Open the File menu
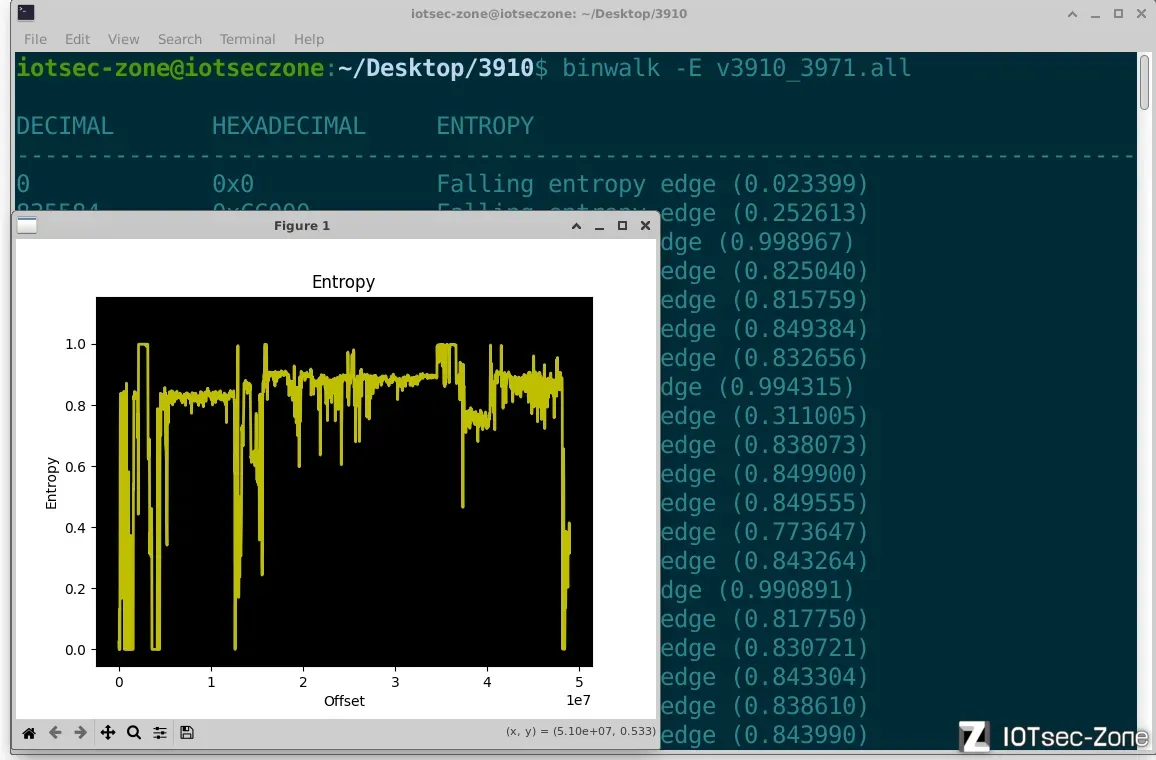This screenshot has height=760, width=1156. (x=35, y=39)
